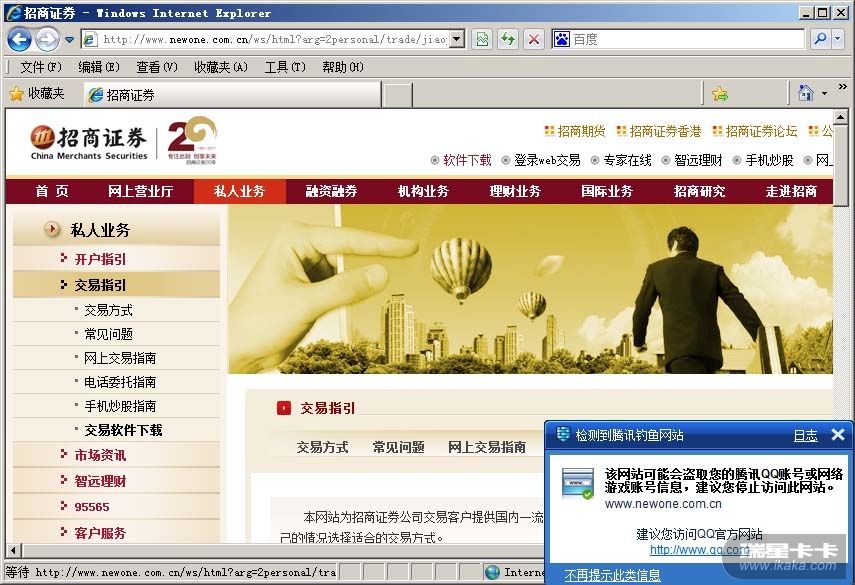Image resolution: width=855 pixels, height=585 pixels.
Task: Stop loading with the red X icon
Action: pyautogui.click(x=534, y=39)
